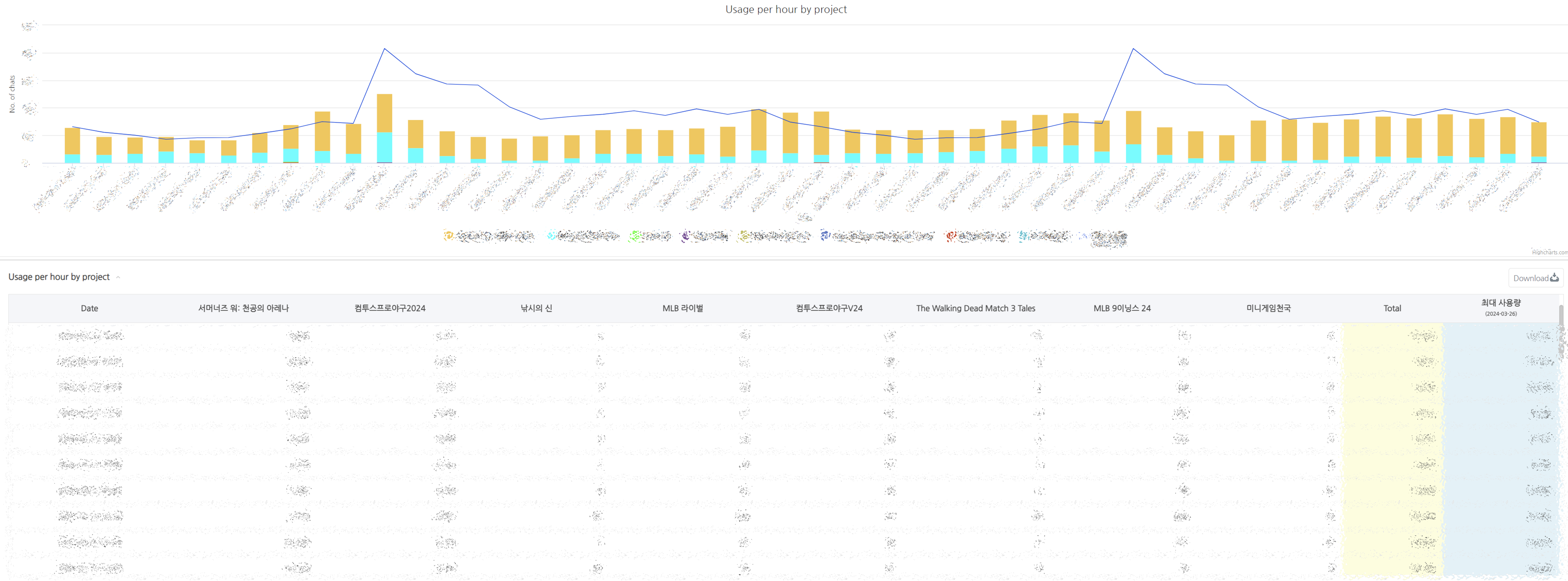Click the MLB 9이닝스 24 column header
This screenshot has width=1568, height=581.
pos(1122,309)
